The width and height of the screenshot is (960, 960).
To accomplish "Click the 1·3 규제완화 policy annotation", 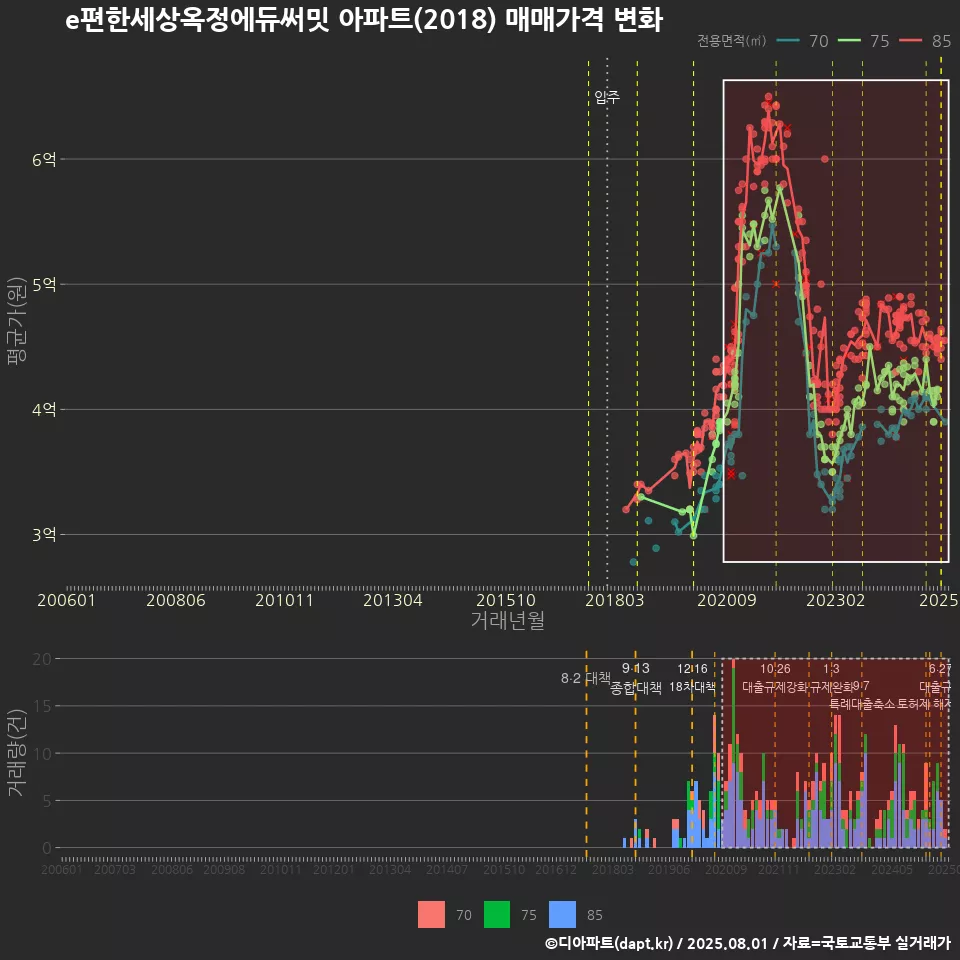I will tap(831, 678).
